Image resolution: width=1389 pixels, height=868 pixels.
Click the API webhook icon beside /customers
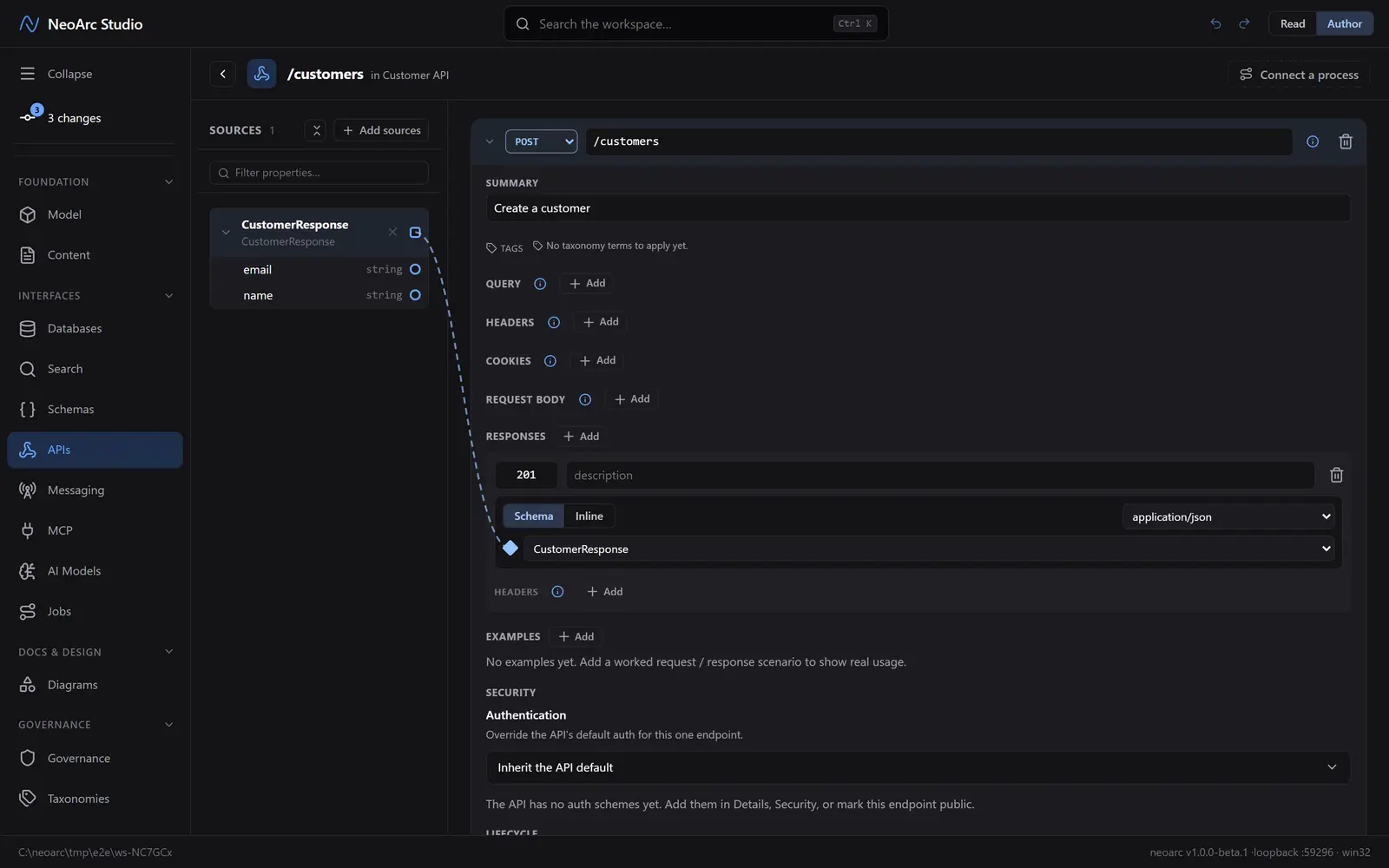pos(261,74)
